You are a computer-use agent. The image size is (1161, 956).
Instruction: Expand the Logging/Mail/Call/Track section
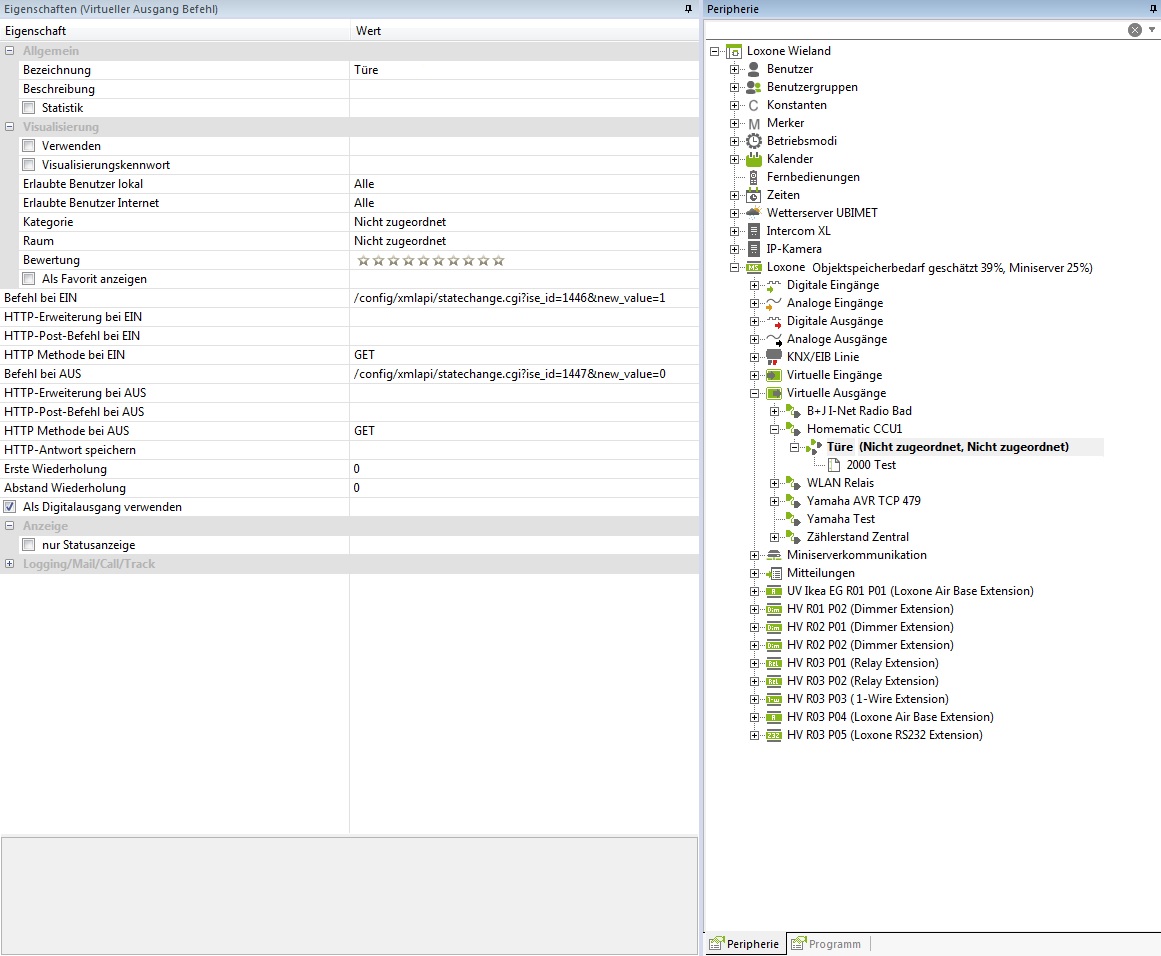click(10, 564)
